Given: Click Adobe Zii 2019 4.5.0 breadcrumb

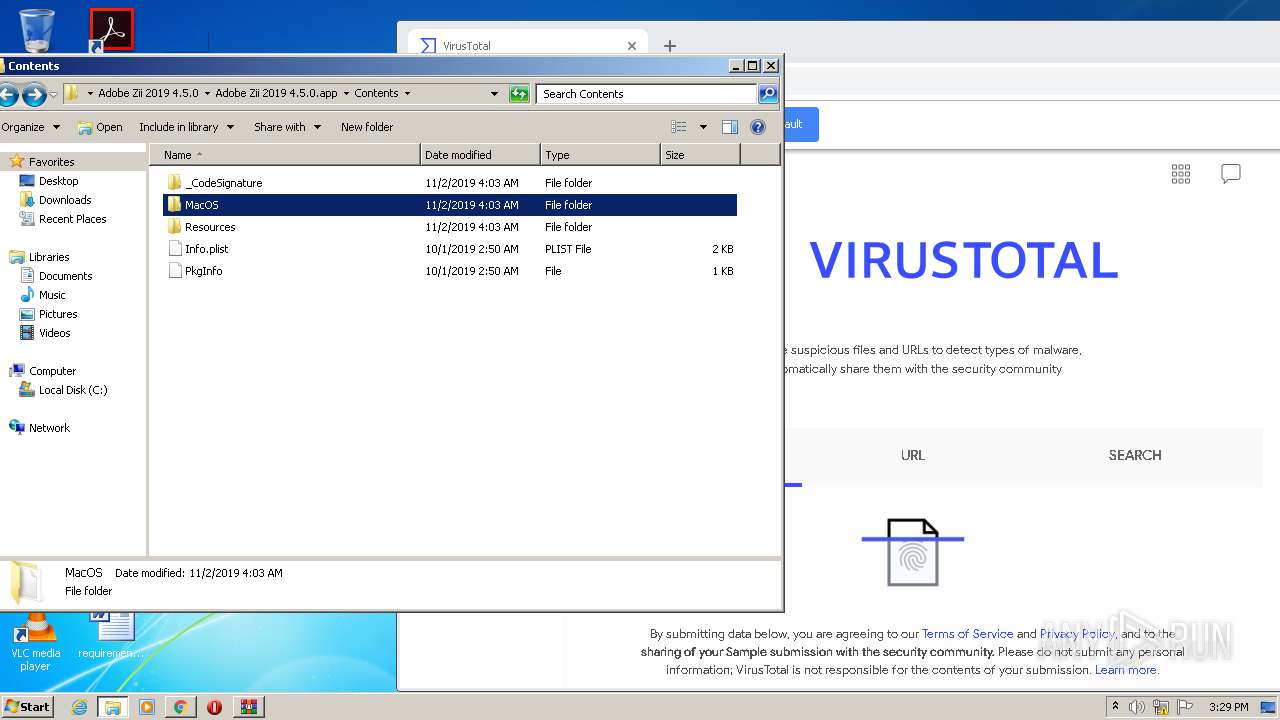Looking at the screenshot, I should 148,93.
